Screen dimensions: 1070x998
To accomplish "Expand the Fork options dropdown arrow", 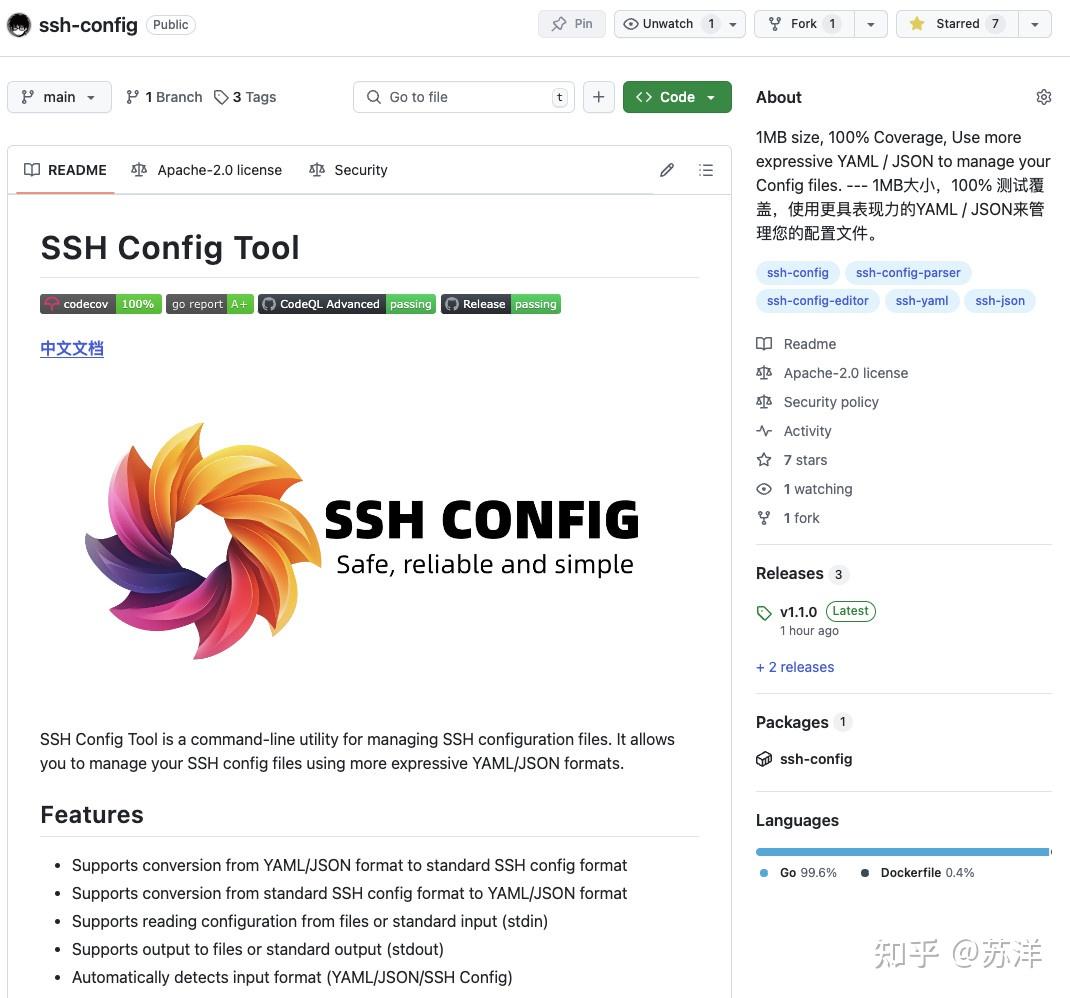I will pyautogui.click(x=871, y=24).
